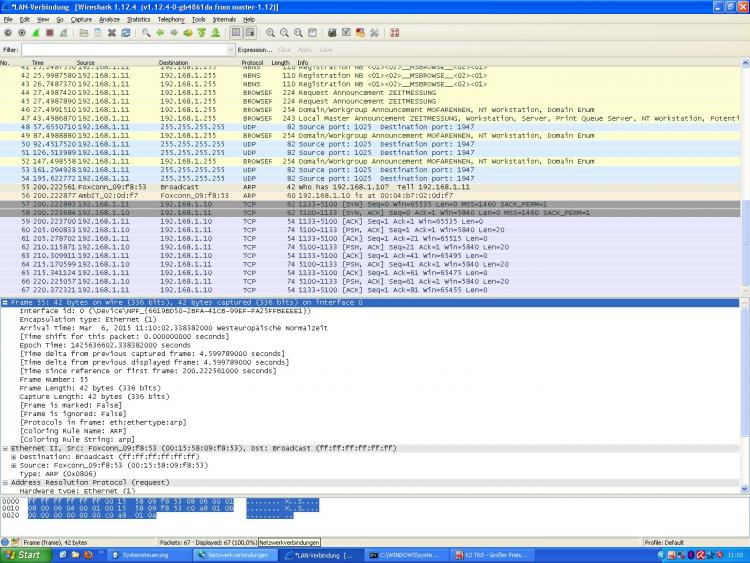
Task: Reload this capture file icon
Action: (125, 33)
